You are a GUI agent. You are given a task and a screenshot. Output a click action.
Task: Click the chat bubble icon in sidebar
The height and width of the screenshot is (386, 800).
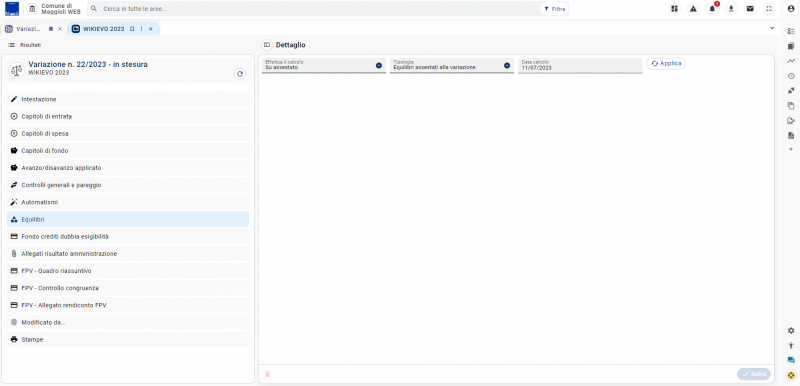point(791,360)
